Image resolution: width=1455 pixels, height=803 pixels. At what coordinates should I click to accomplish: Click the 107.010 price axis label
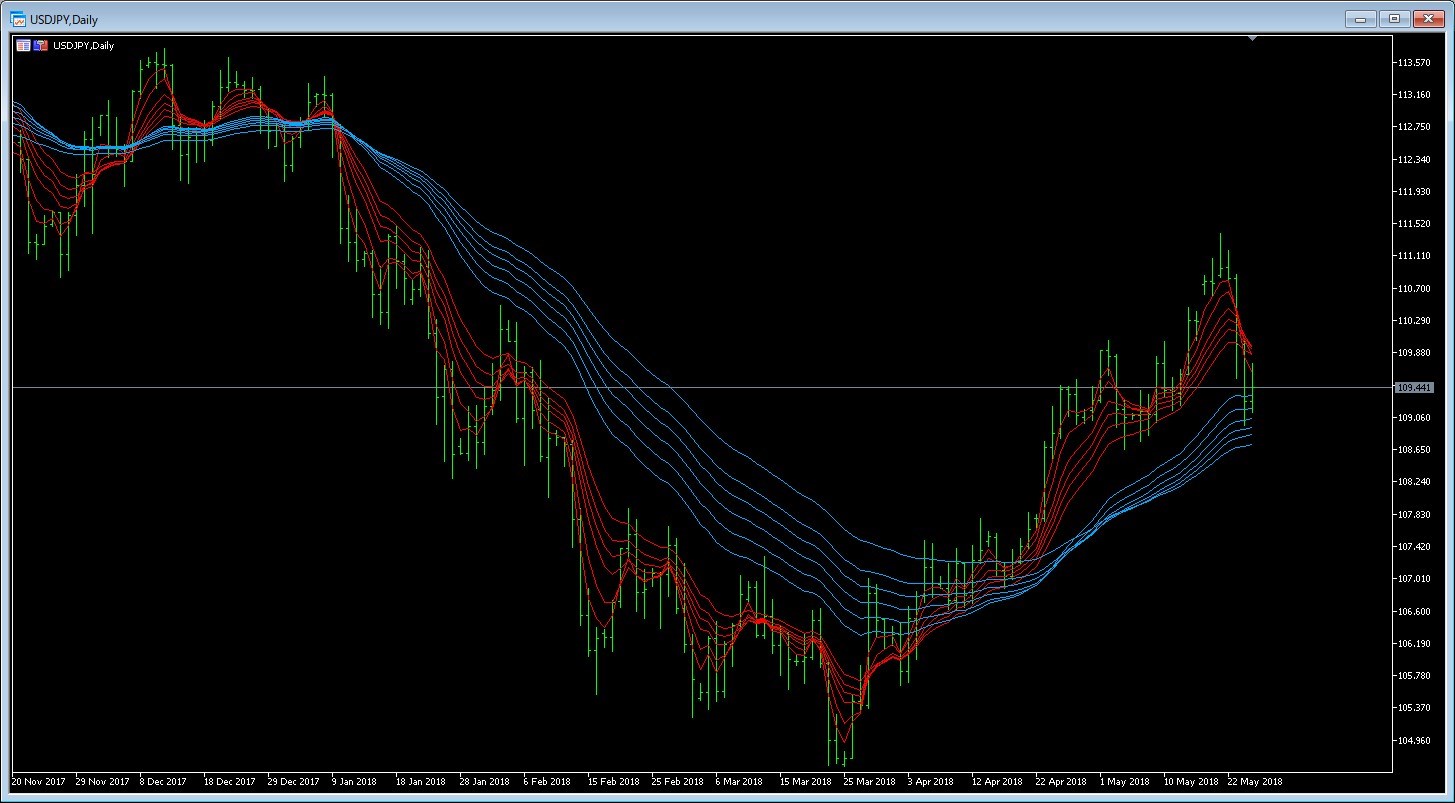1416,578
